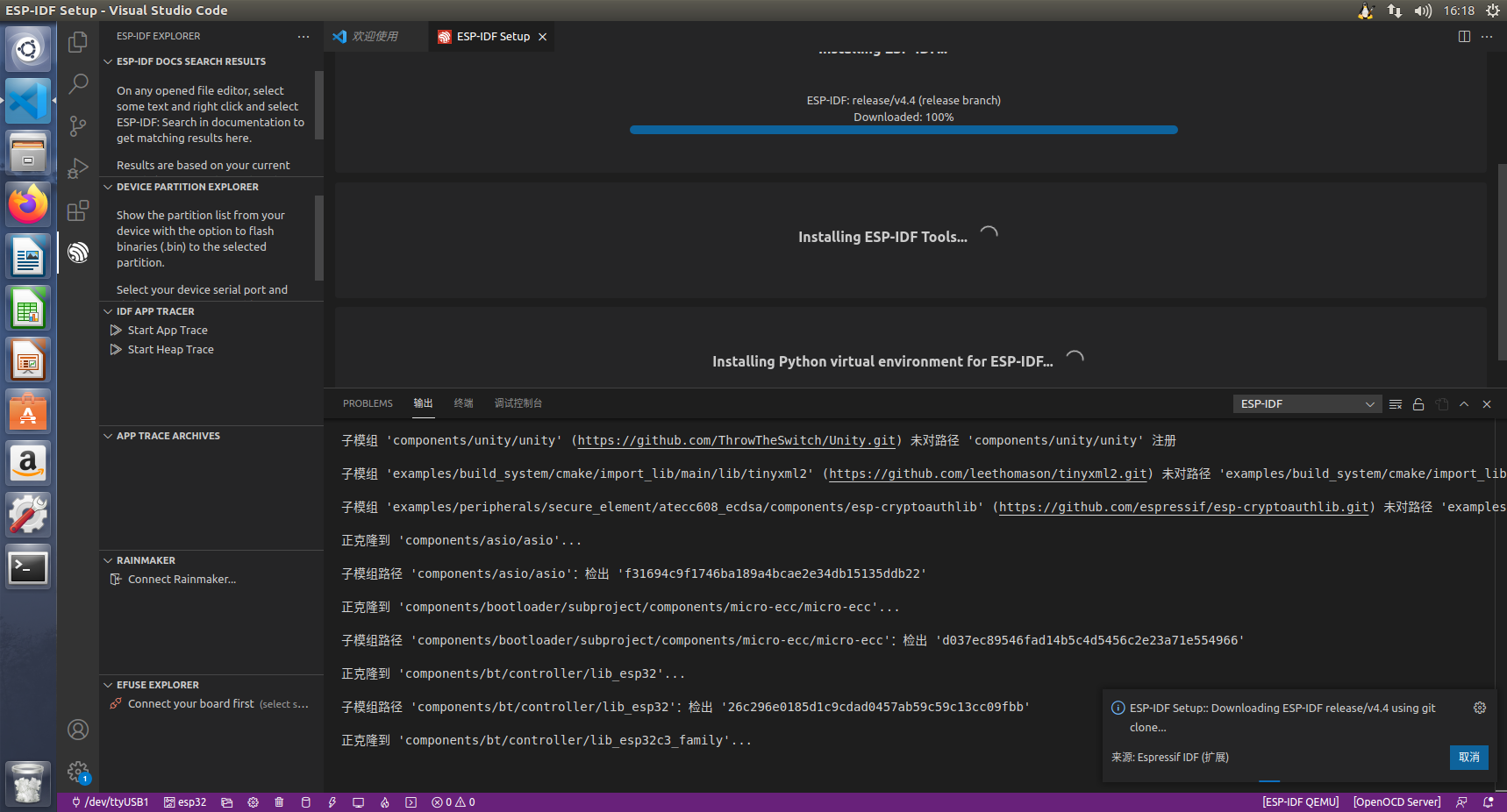
Task: Launch Firefox from the Ubuntu dock
Action: (28, 204)
